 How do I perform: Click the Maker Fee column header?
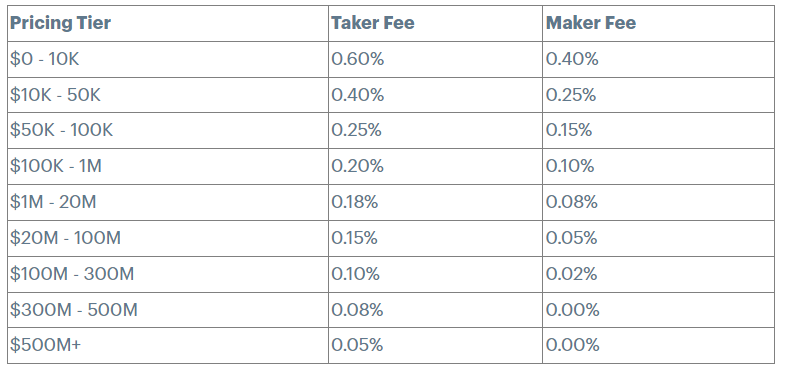click(591, 23)
